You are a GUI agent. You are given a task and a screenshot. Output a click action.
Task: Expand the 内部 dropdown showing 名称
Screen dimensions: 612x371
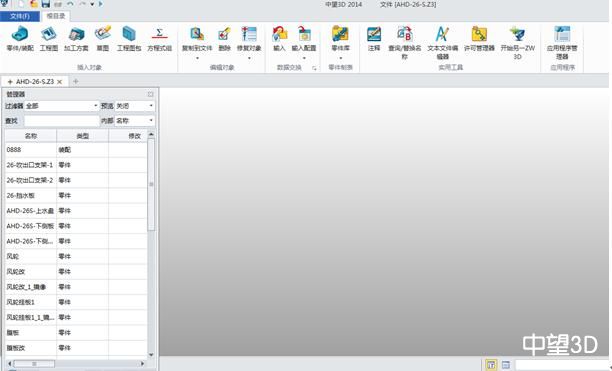[x=135, y=121]
